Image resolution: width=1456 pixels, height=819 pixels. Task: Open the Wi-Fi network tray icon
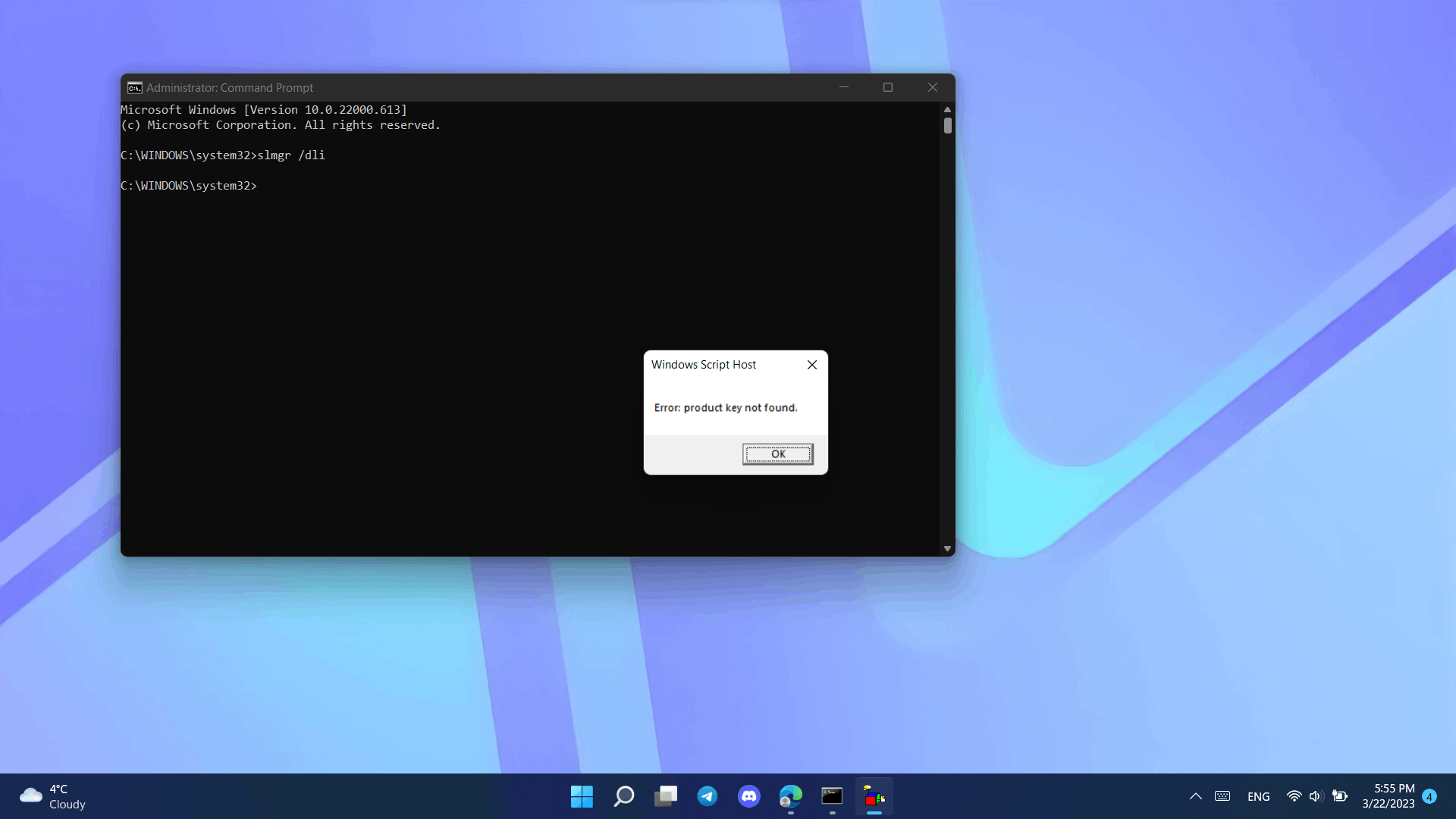click(x=1294, y=796)
